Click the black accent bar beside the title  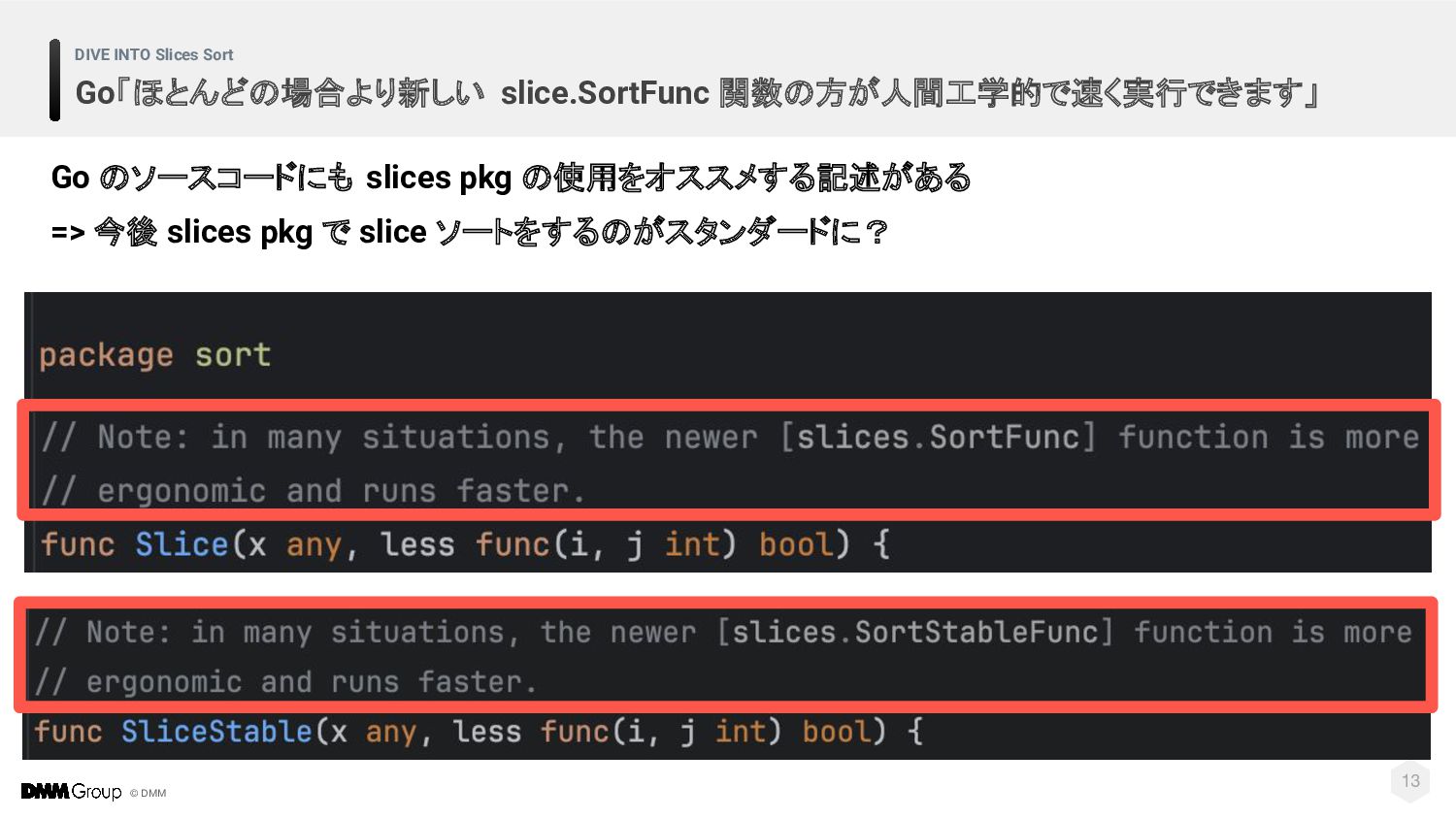55,80
